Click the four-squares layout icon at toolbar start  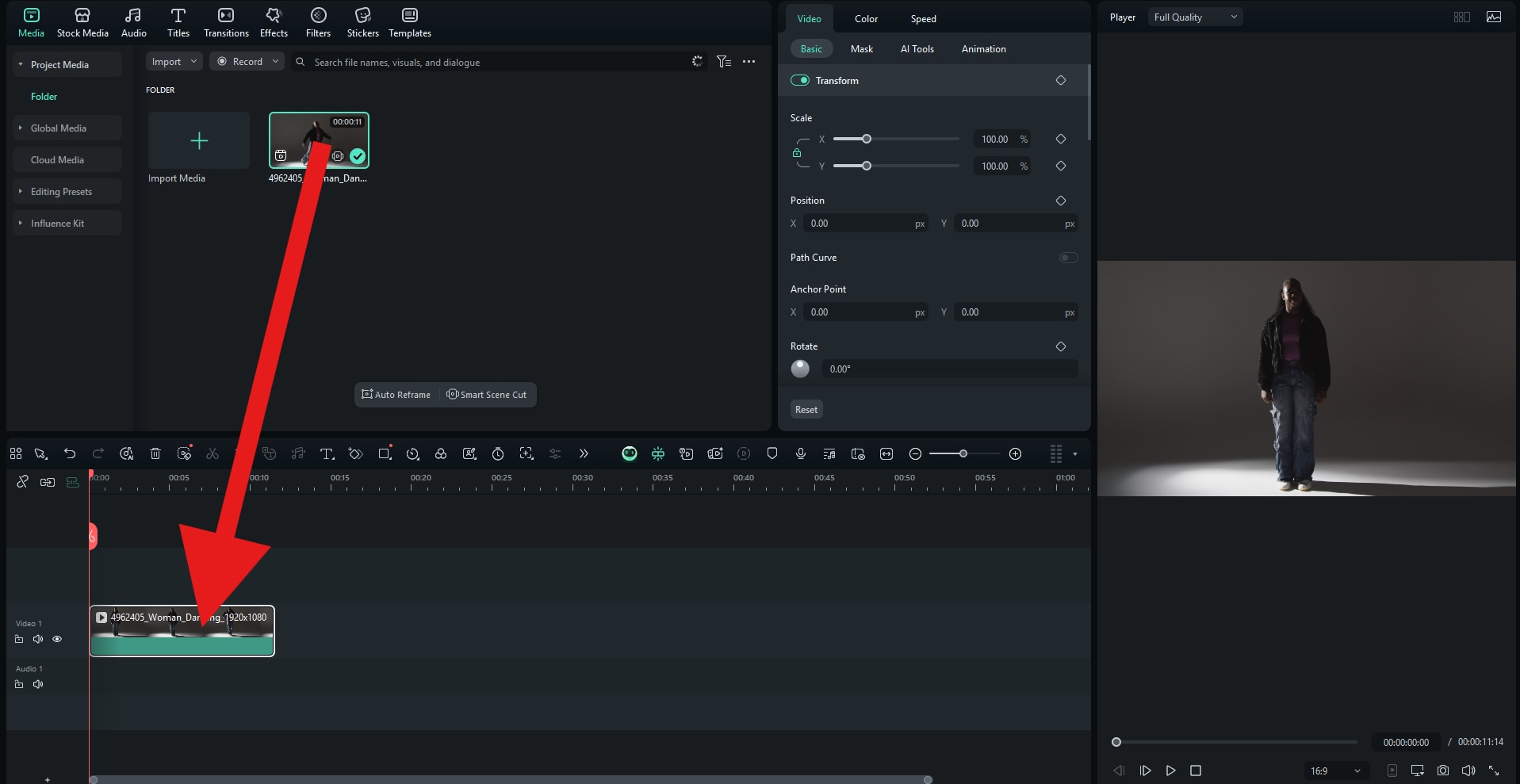[x=16, y=453]
